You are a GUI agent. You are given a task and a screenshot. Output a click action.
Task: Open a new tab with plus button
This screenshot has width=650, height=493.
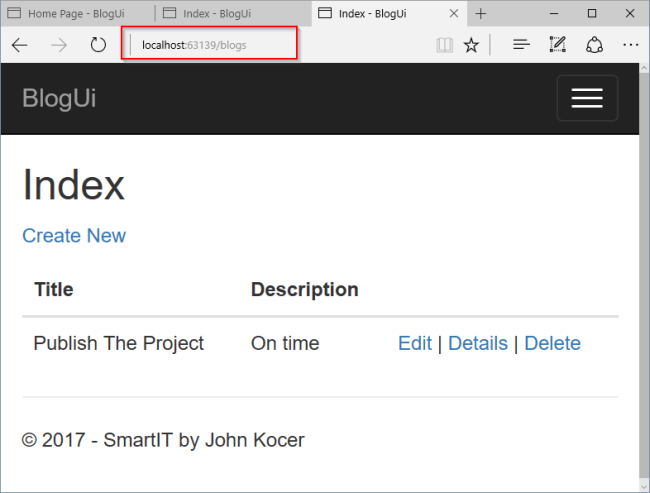tap(480, 14)
